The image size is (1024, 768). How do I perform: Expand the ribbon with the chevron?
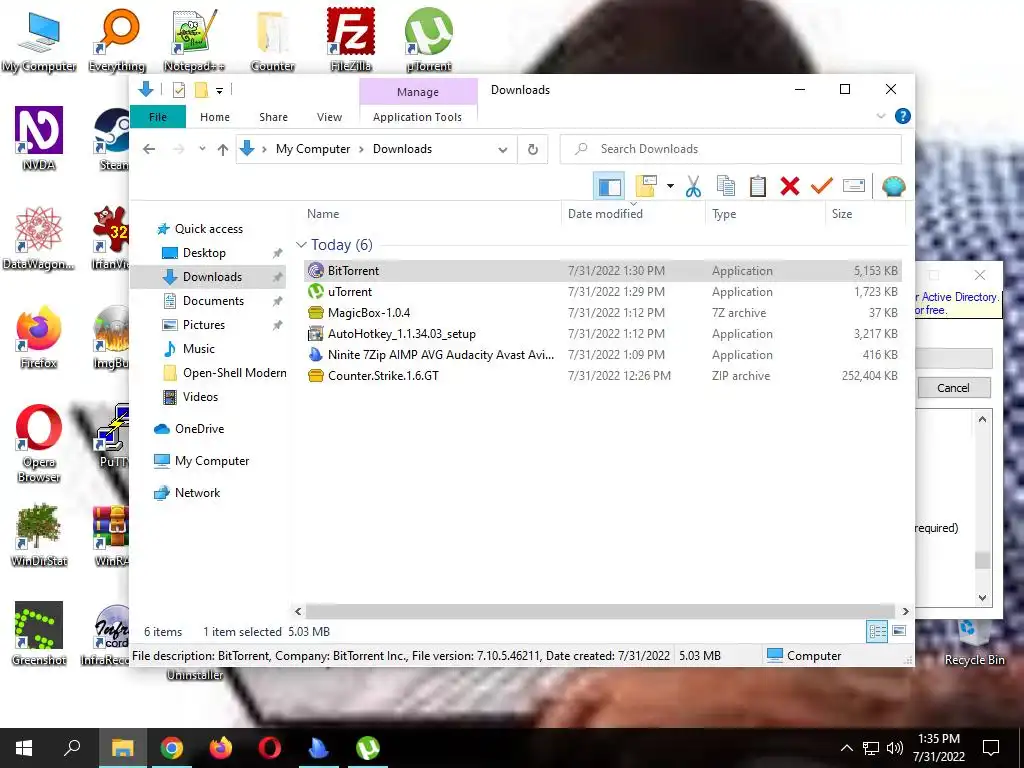point(880,116)
